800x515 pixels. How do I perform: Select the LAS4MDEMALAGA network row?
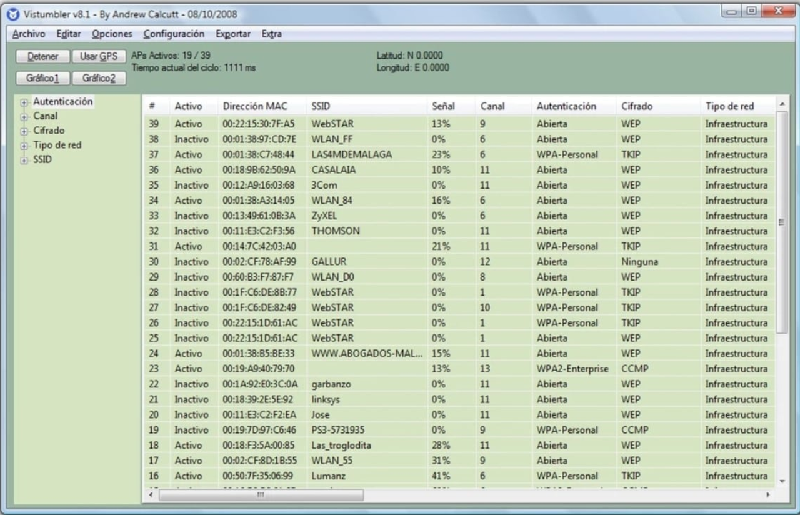coord(351,155)
